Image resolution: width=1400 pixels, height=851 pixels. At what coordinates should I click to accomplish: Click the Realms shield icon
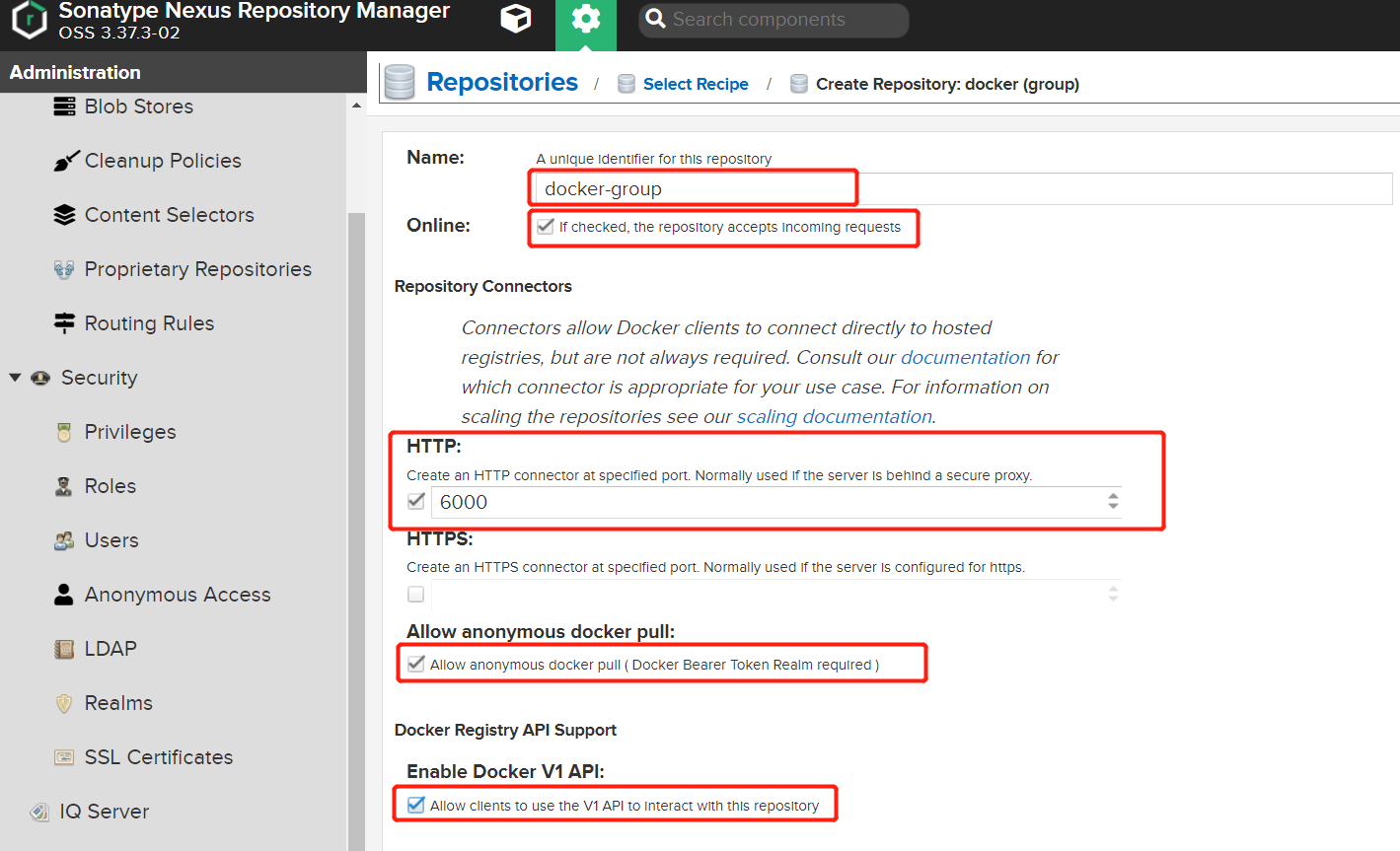tap(64, 703)
